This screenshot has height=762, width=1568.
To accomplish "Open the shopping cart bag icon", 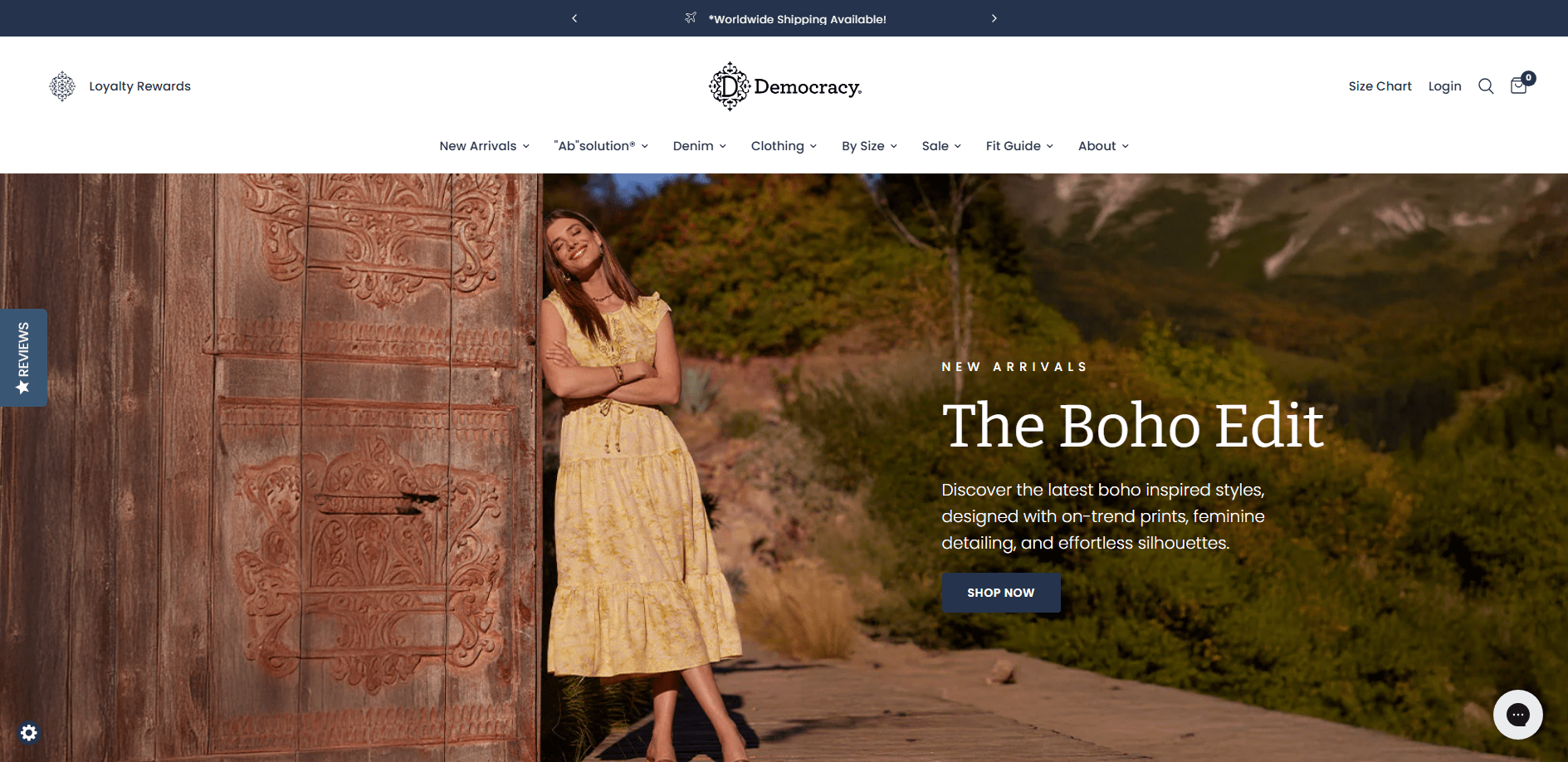I will 1519,85.
